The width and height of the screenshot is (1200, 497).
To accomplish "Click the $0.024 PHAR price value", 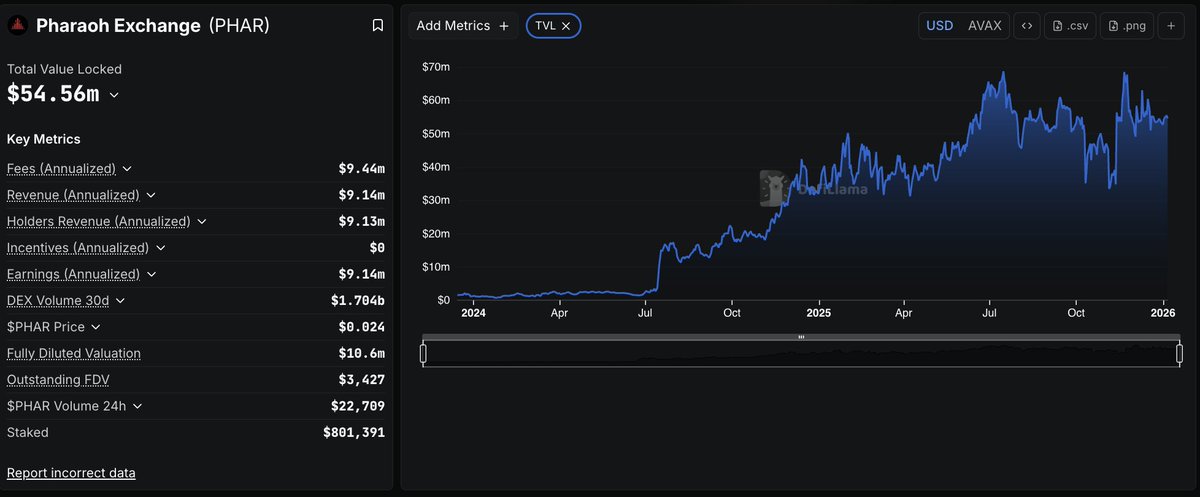I will click(x=362, y=327).
